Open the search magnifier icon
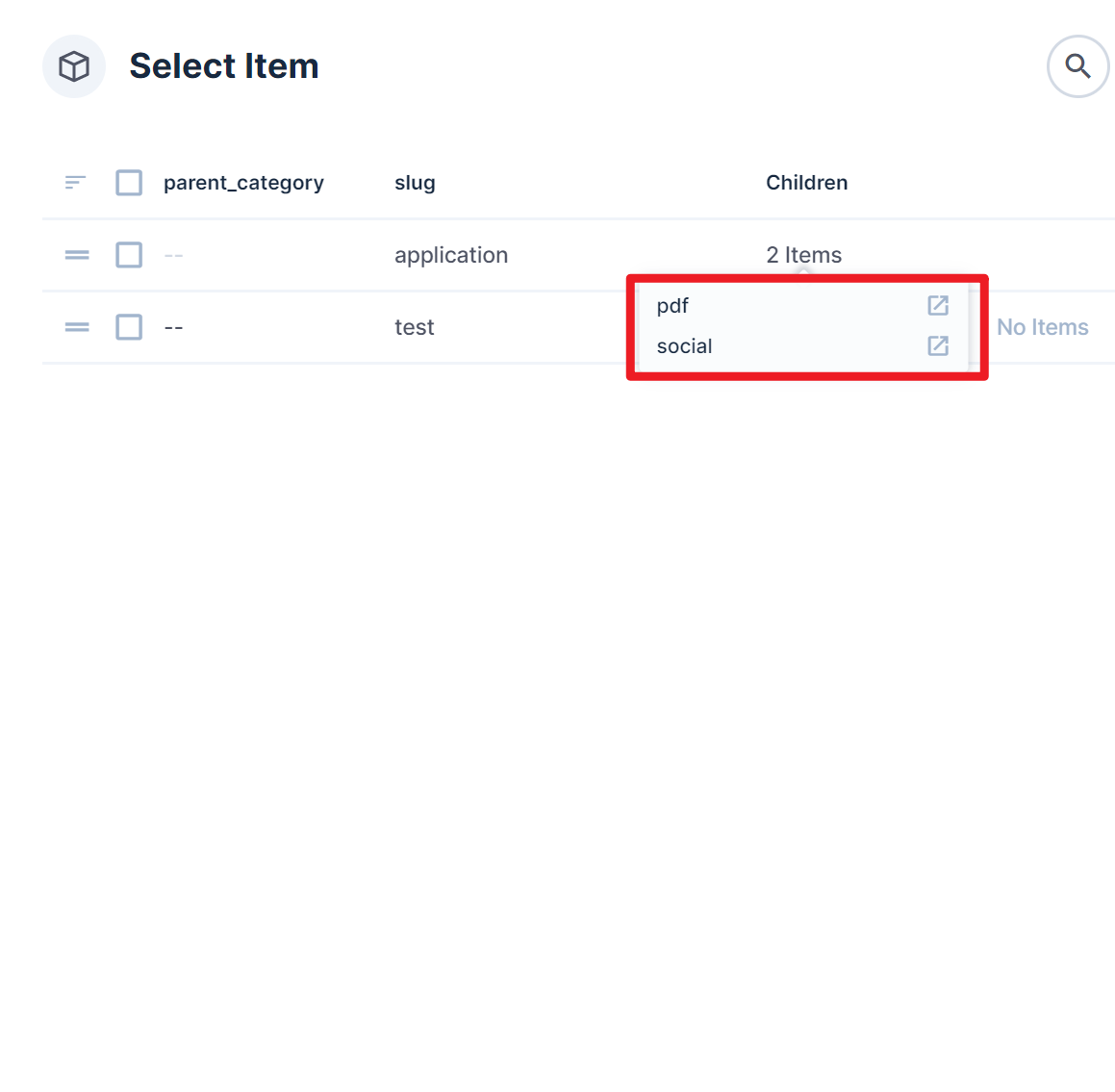1115x1092 pixels. [1077, 65]
